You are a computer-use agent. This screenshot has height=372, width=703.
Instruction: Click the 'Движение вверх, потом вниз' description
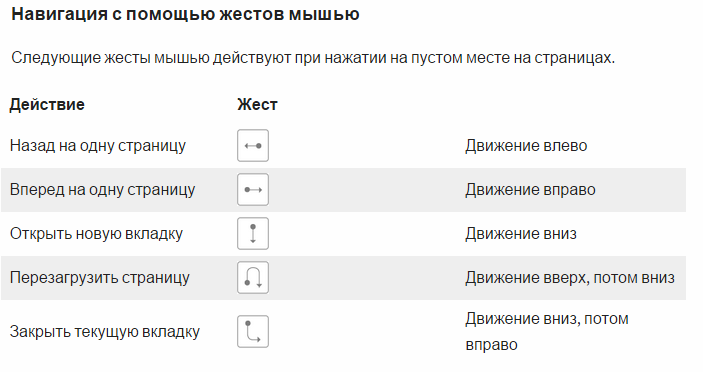570,278
